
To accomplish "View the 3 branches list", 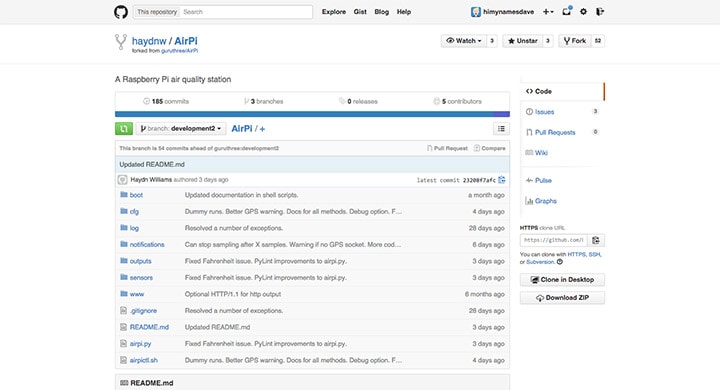I will [x=264, y=102].
